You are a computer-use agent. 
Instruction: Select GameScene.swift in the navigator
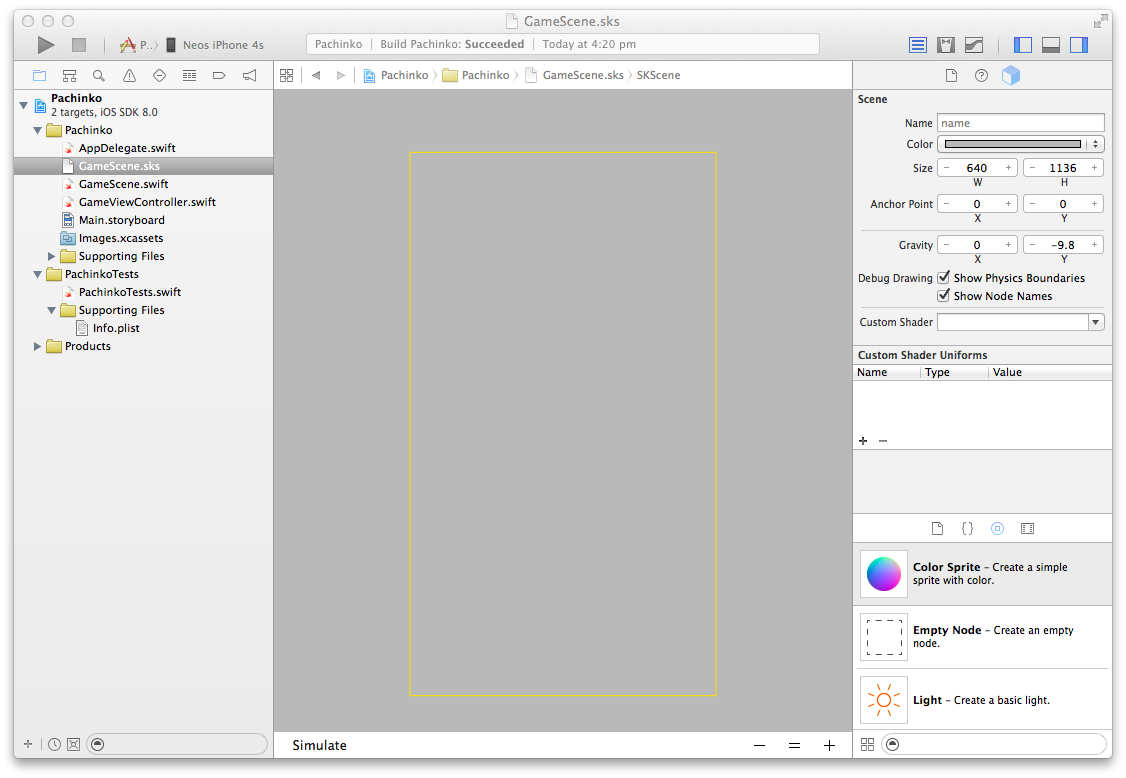click(123, 184)
